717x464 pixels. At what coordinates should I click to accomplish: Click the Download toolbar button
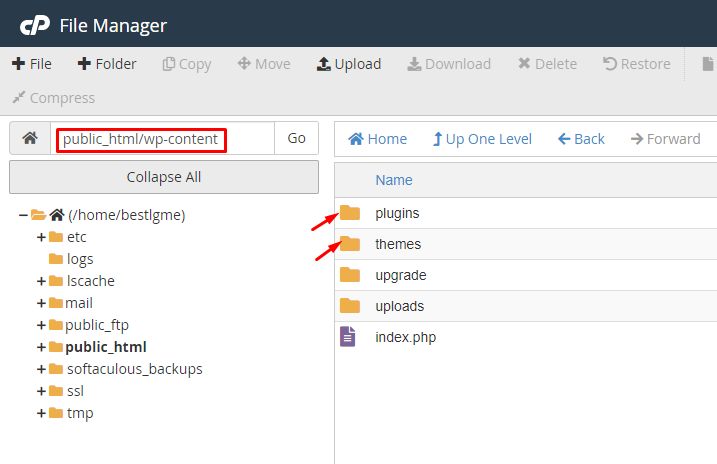point(449,64)
